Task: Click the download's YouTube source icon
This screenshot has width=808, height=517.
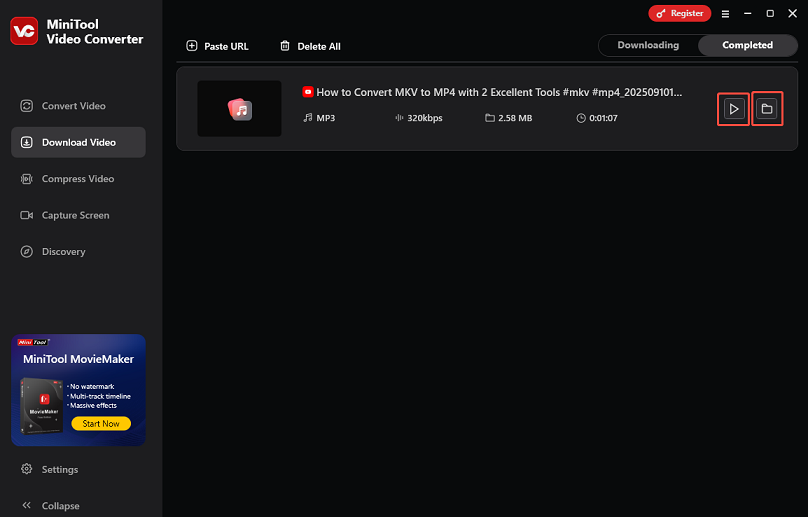Action: tap(308, 92)
